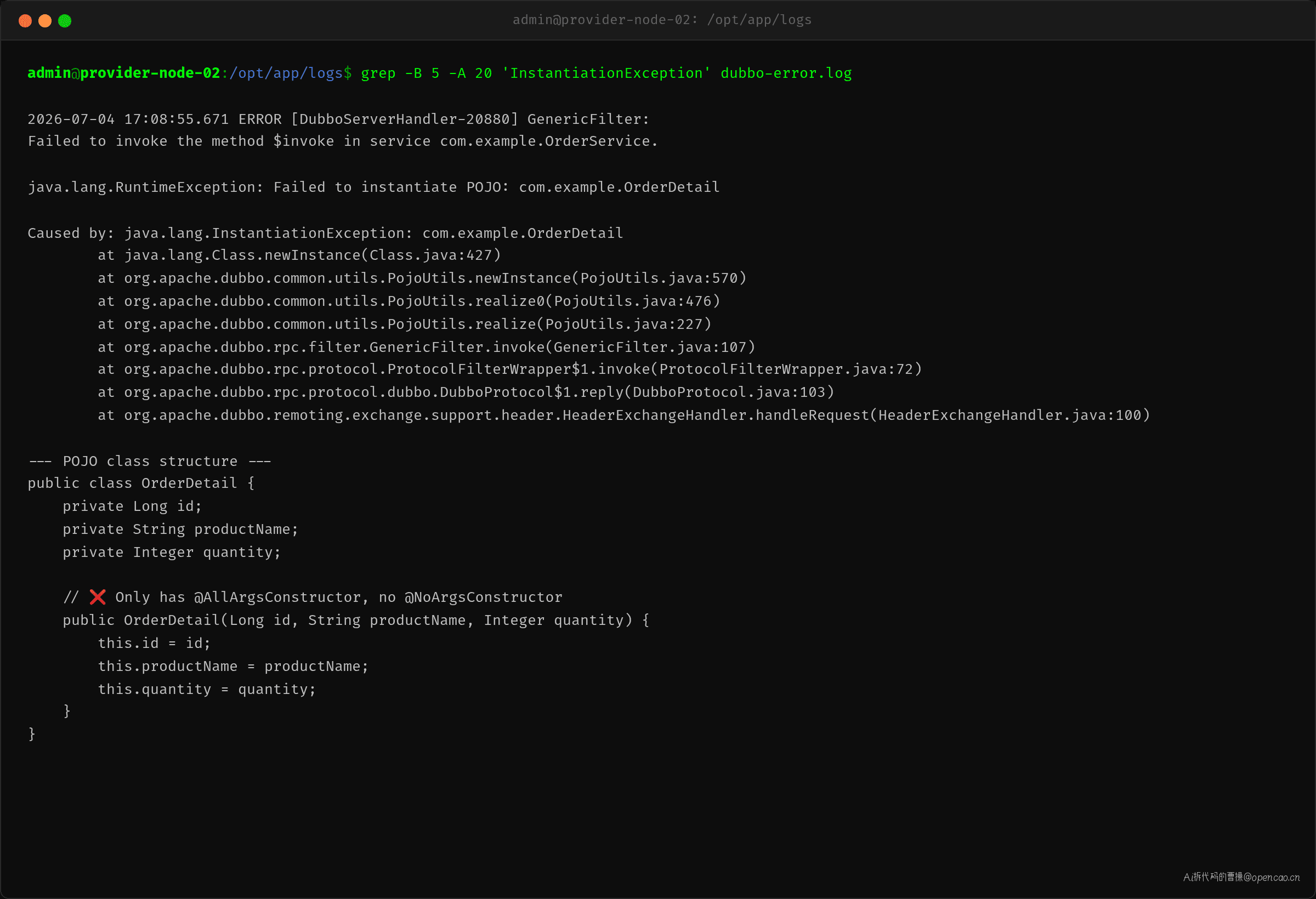Click the 'Caused by: java.lang.InstantiationException' line
The height and width of the screenshot is (899, 1316).
325,233
